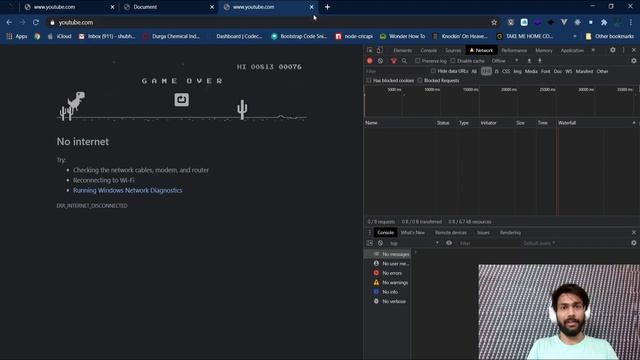The width and height of the screenshot is (640, 360).
Task: Open DevTools main settings gear
Action: 613,50
